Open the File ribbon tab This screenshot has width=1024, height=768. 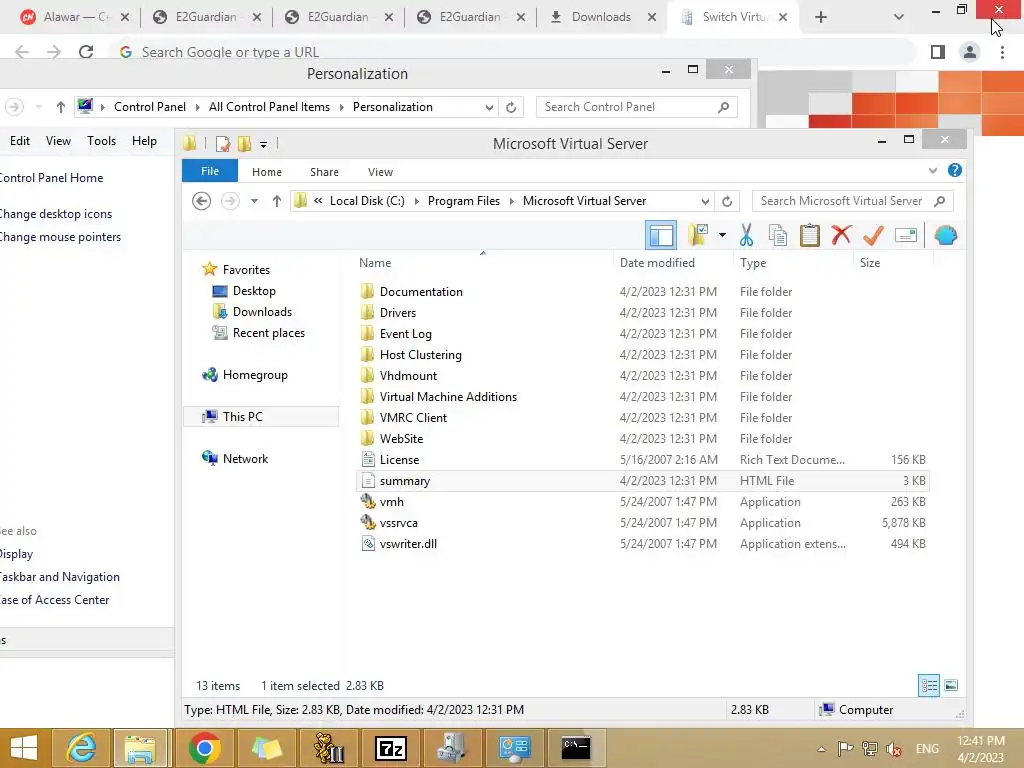[x=210, y=171]
